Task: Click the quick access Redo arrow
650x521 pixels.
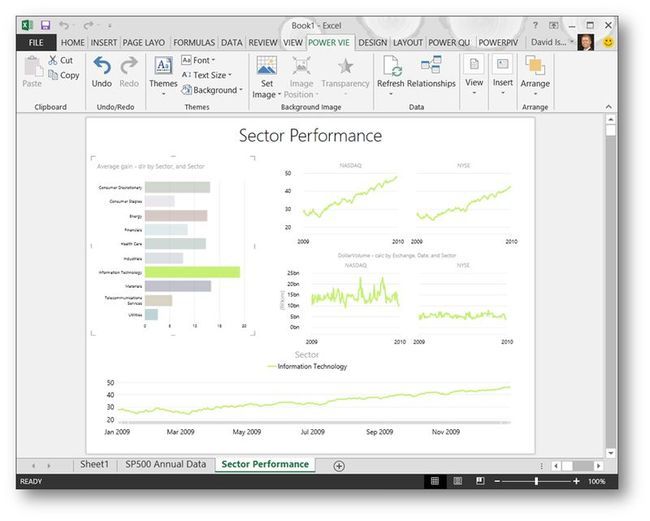Action: tap(88, 25)
